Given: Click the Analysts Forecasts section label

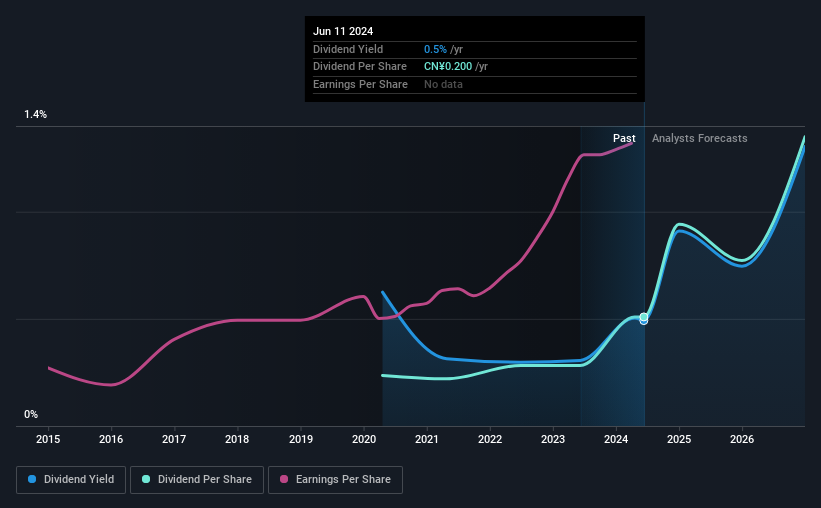Looking at the screenshot, I should coord(700,138).
